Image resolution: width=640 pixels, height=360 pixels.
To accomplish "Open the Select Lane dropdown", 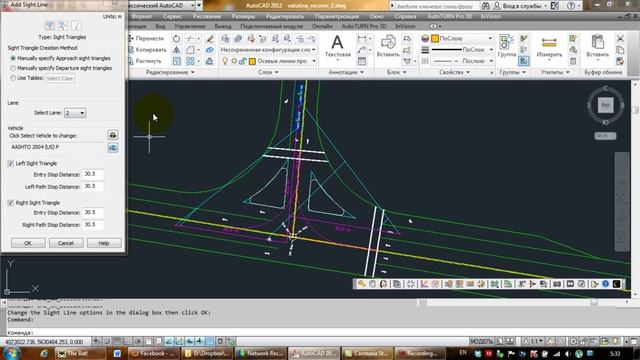I will (x=75, y=113).
